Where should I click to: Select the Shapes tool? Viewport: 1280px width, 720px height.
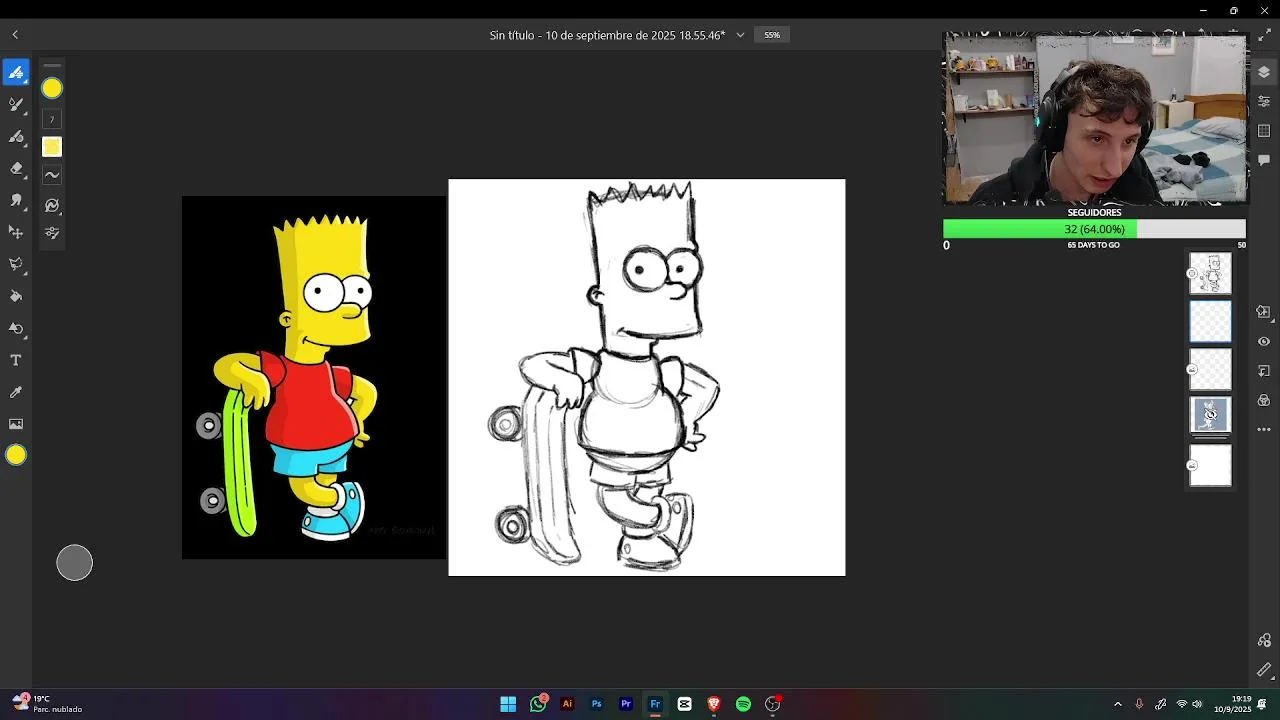[x=16, y=328]
